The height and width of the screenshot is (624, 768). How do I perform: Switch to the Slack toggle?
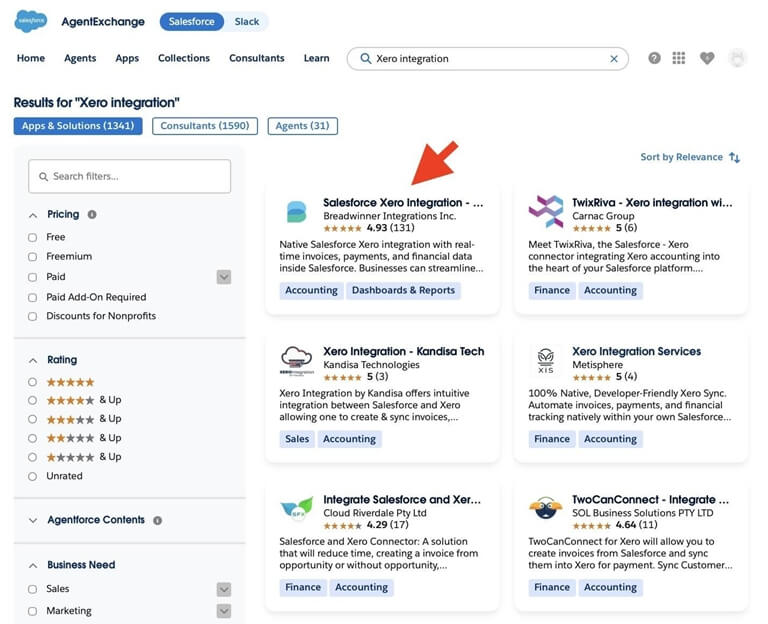tap(247, 22)
